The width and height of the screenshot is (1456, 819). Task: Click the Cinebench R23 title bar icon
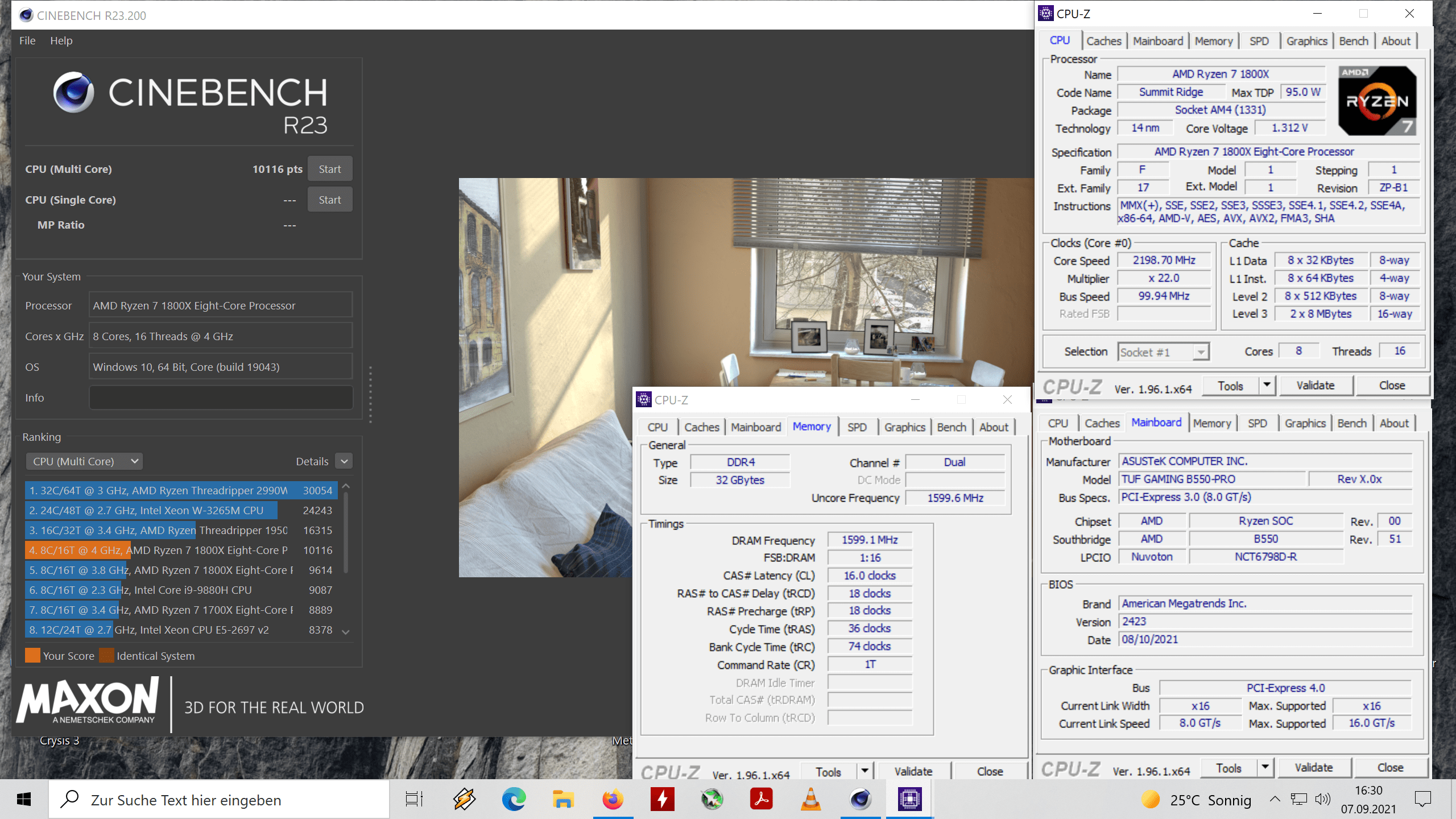[26, 15]
